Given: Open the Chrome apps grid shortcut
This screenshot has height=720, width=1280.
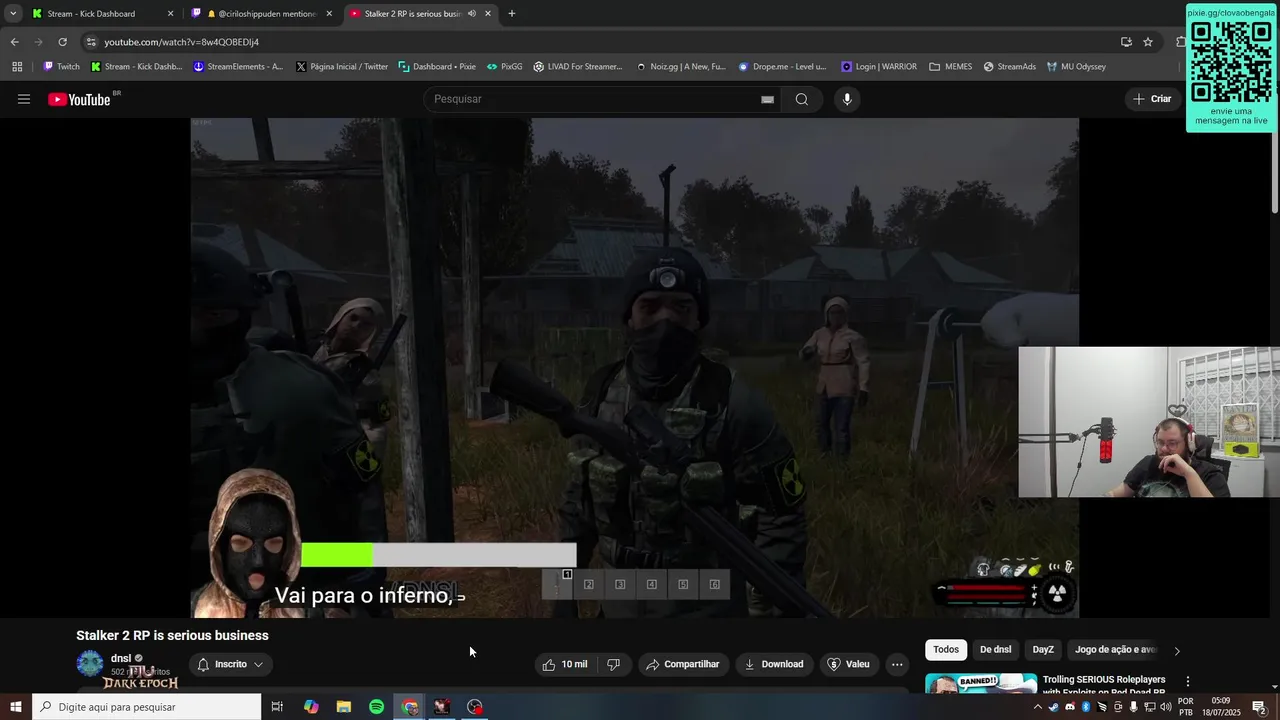Looking at the screenshot, I should tap(17, 67).
